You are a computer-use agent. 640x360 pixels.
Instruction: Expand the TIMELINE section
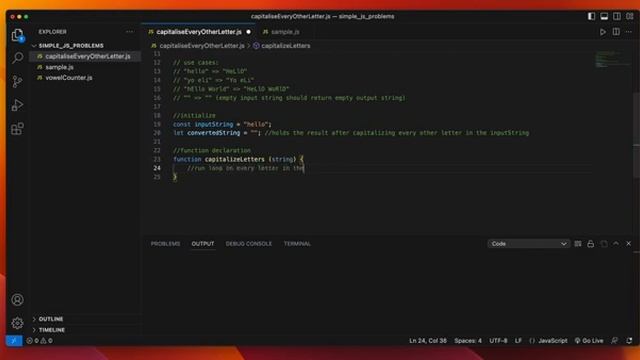[x=52, y=330]
